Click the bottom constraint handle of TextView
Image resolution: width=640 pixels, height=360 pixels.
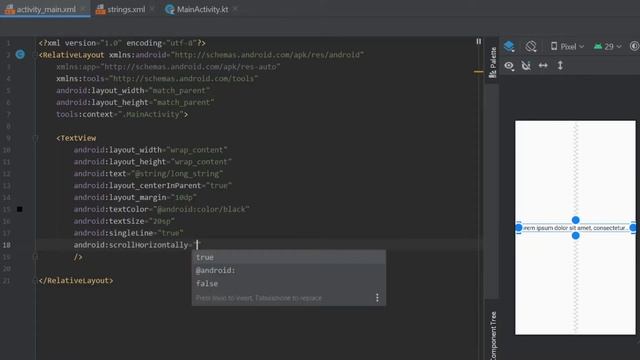pyautogui.click(x=576, y=236)
